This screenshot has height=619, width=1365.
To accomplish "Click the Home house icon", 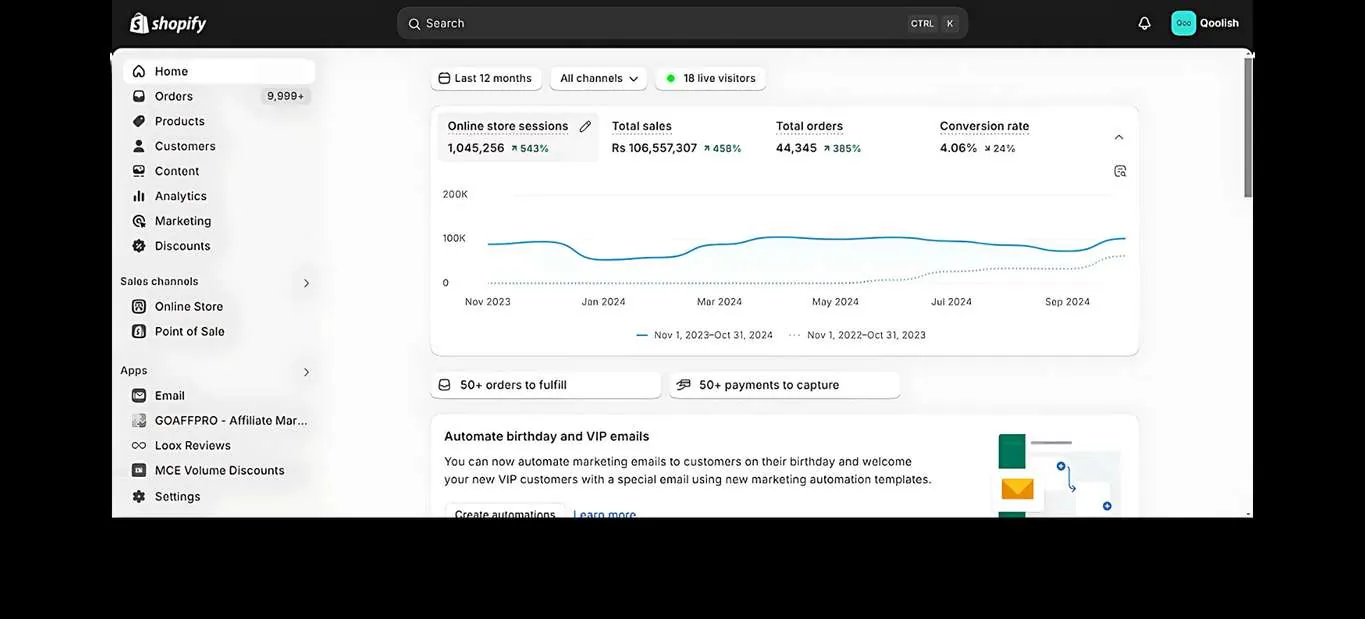I will [139, 71].
